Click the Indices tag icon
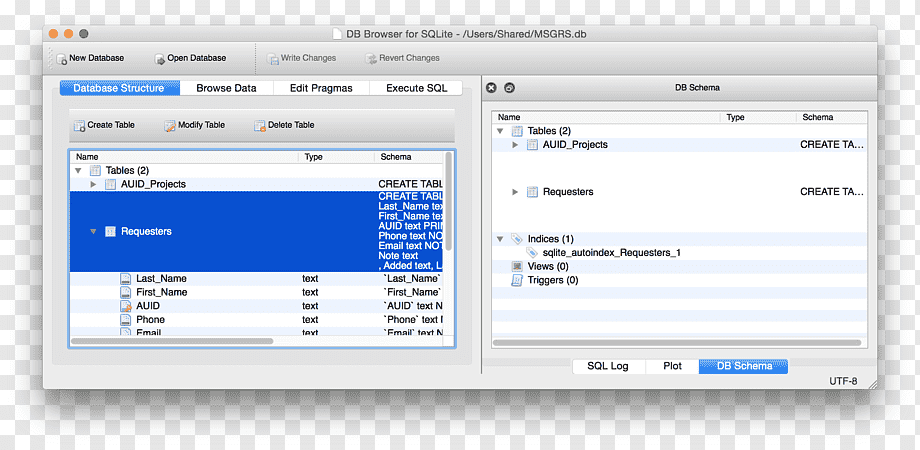The height and width of the screenshot is (450, 920). (517, 239)
